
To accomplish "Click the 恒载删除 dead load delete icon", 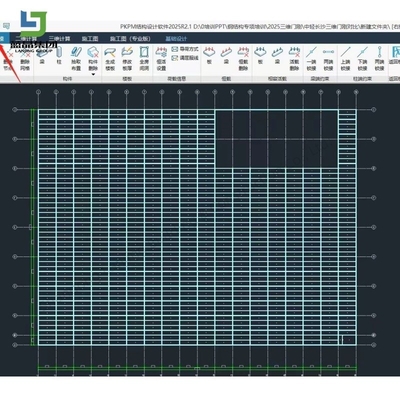I will click(243, 59).
